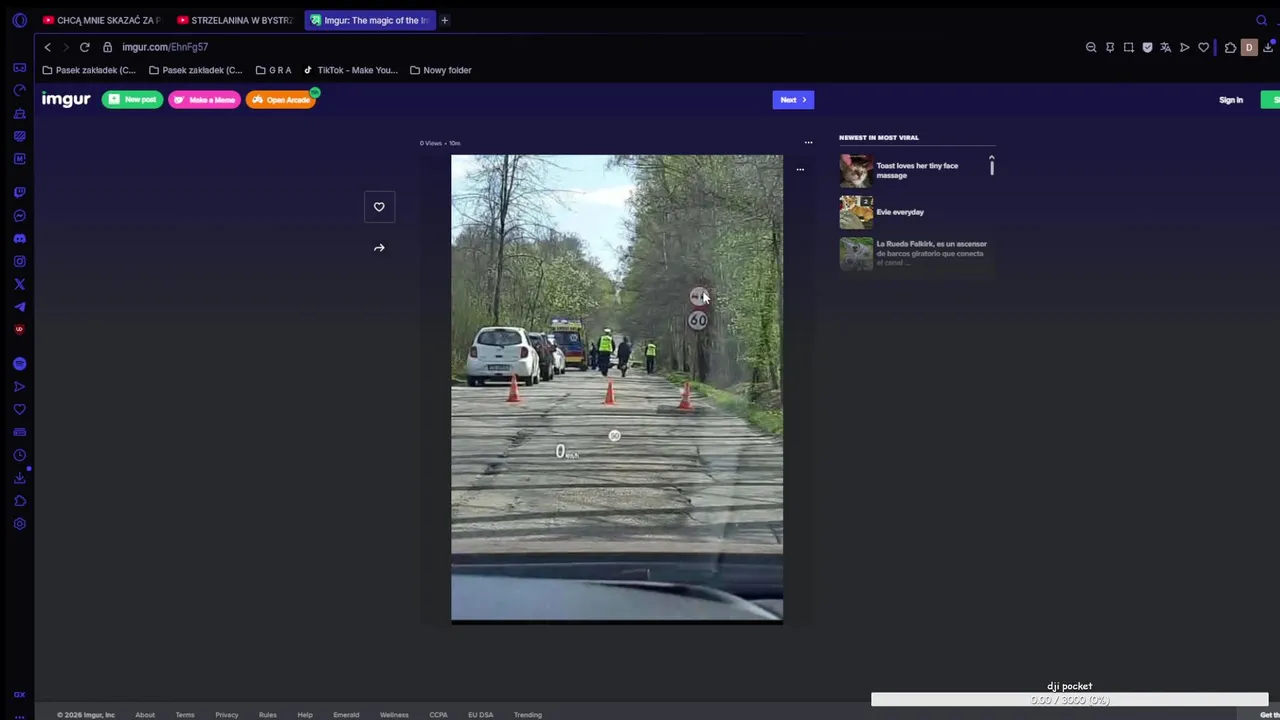
Task: Open the History clock icon in sidebar
Action: coord(19,455)
